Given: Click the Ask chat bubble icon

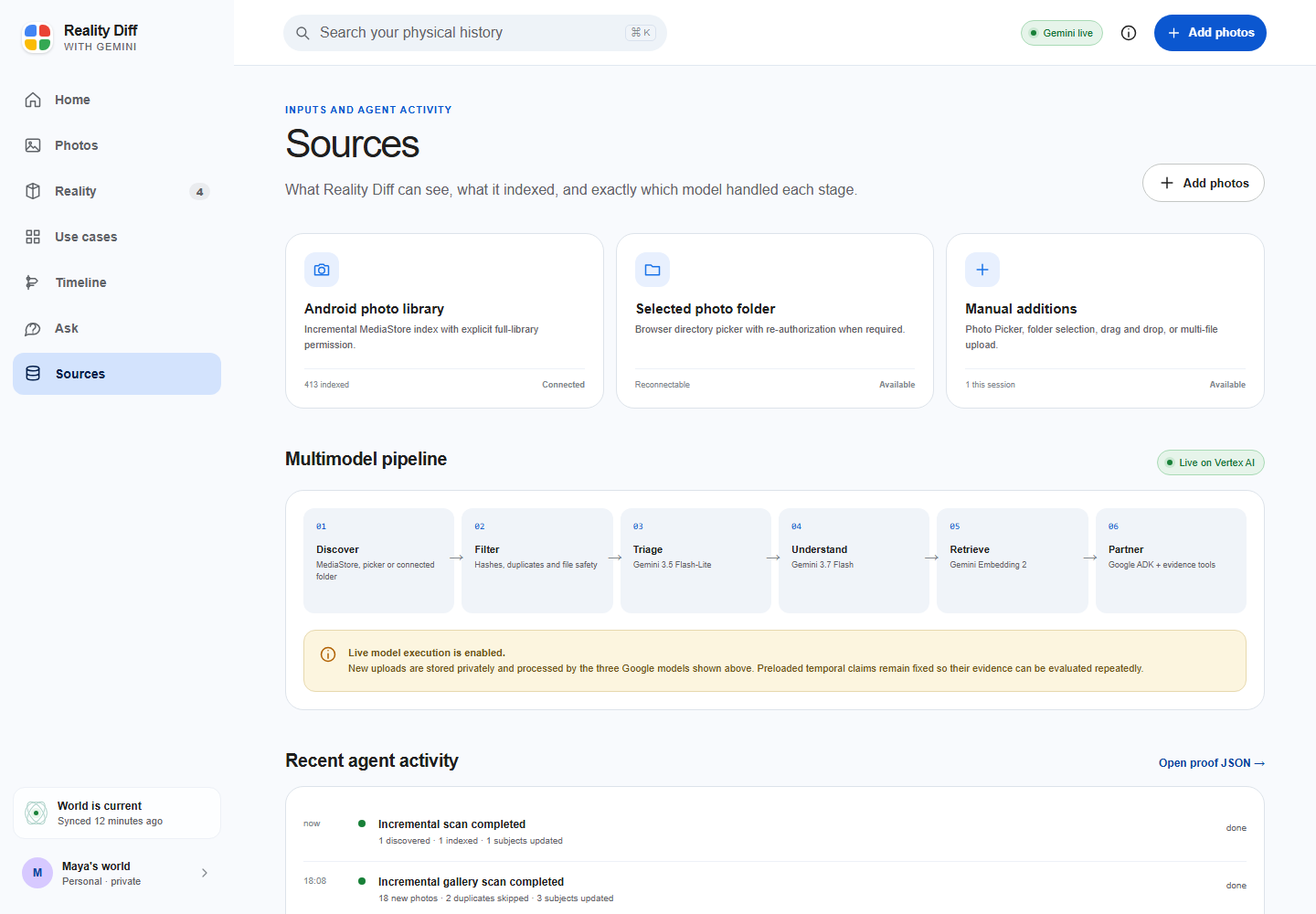Looking at the screenshot, I should (x=33, y=328).
